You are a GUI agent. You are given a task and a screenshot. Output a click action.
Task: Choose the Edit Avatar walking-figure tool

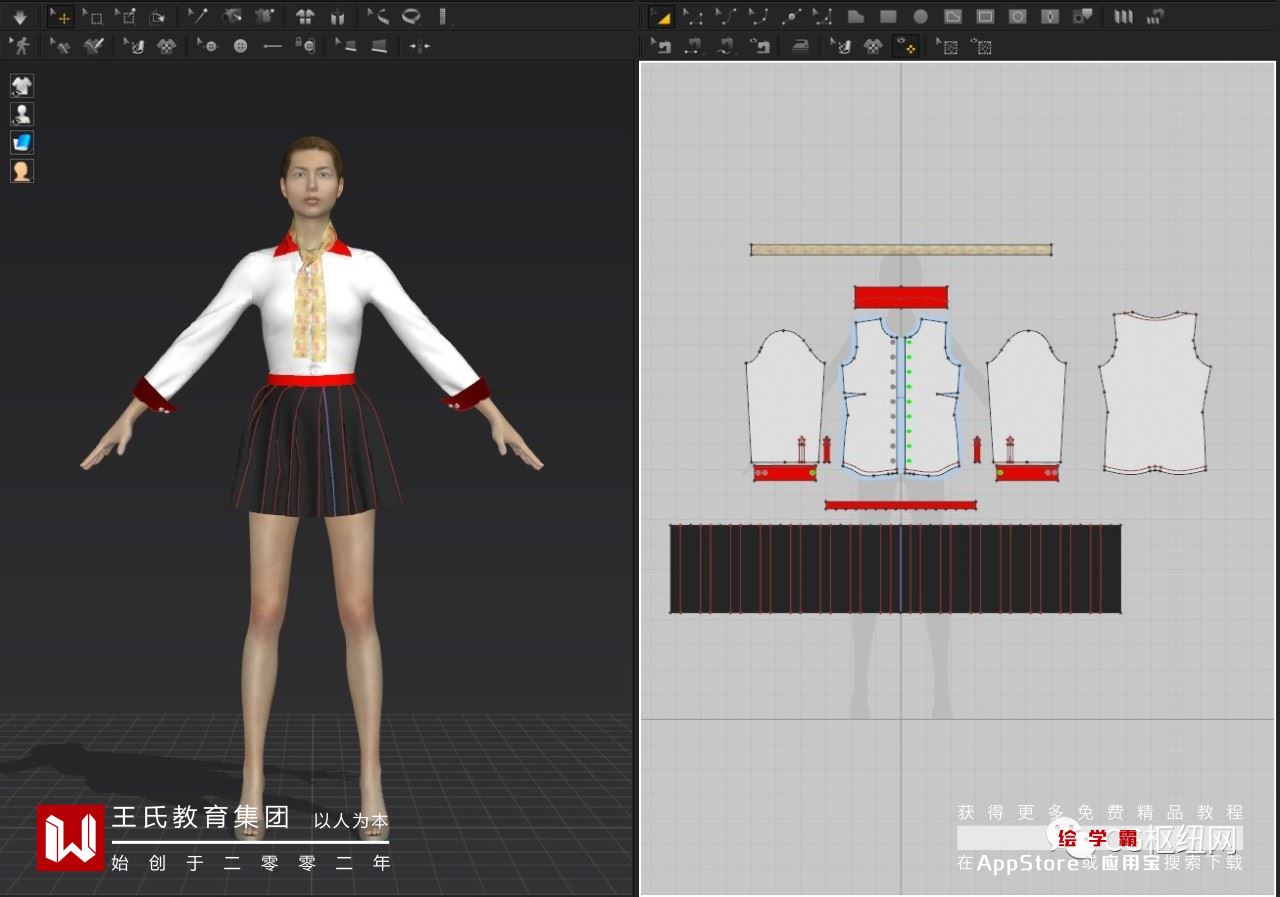point(19,46)
